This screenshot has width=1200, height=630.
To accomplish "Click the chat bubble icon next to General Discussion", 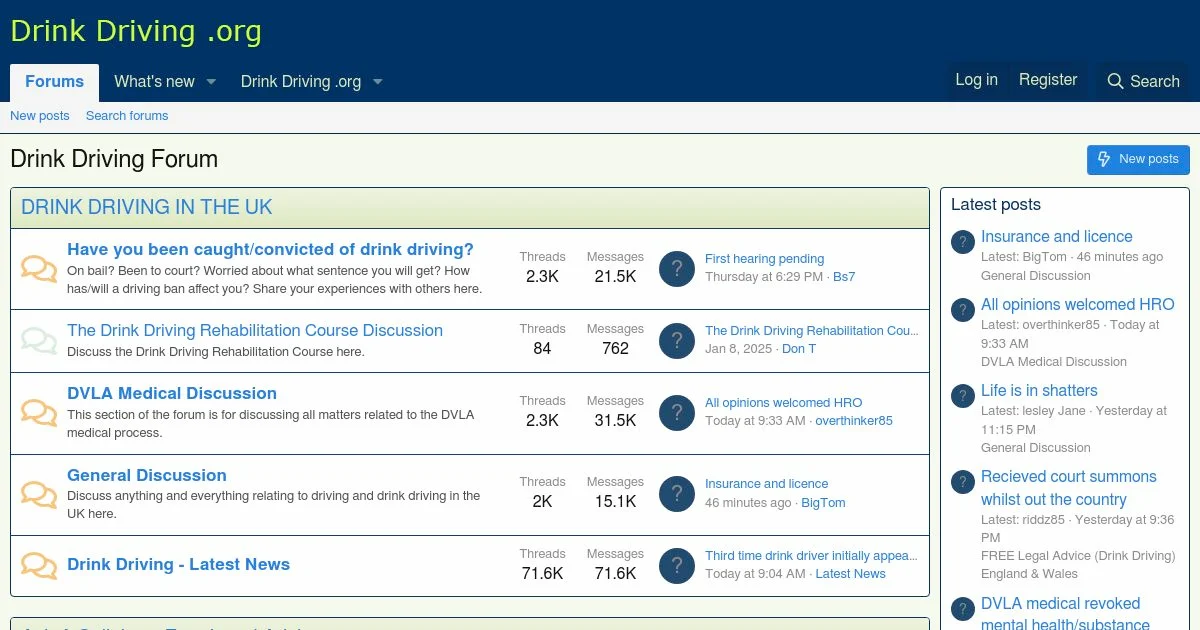I will point(39,494).
